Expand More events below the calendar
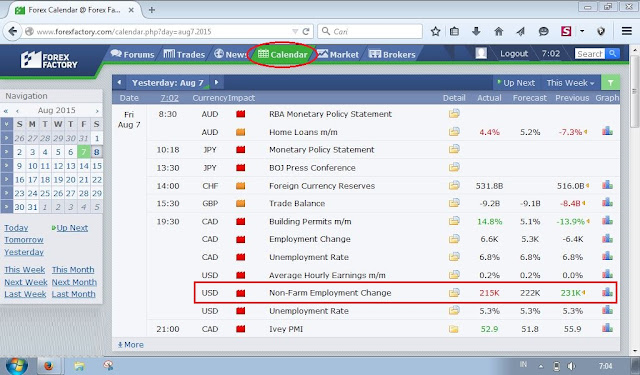 coord(131,345)
